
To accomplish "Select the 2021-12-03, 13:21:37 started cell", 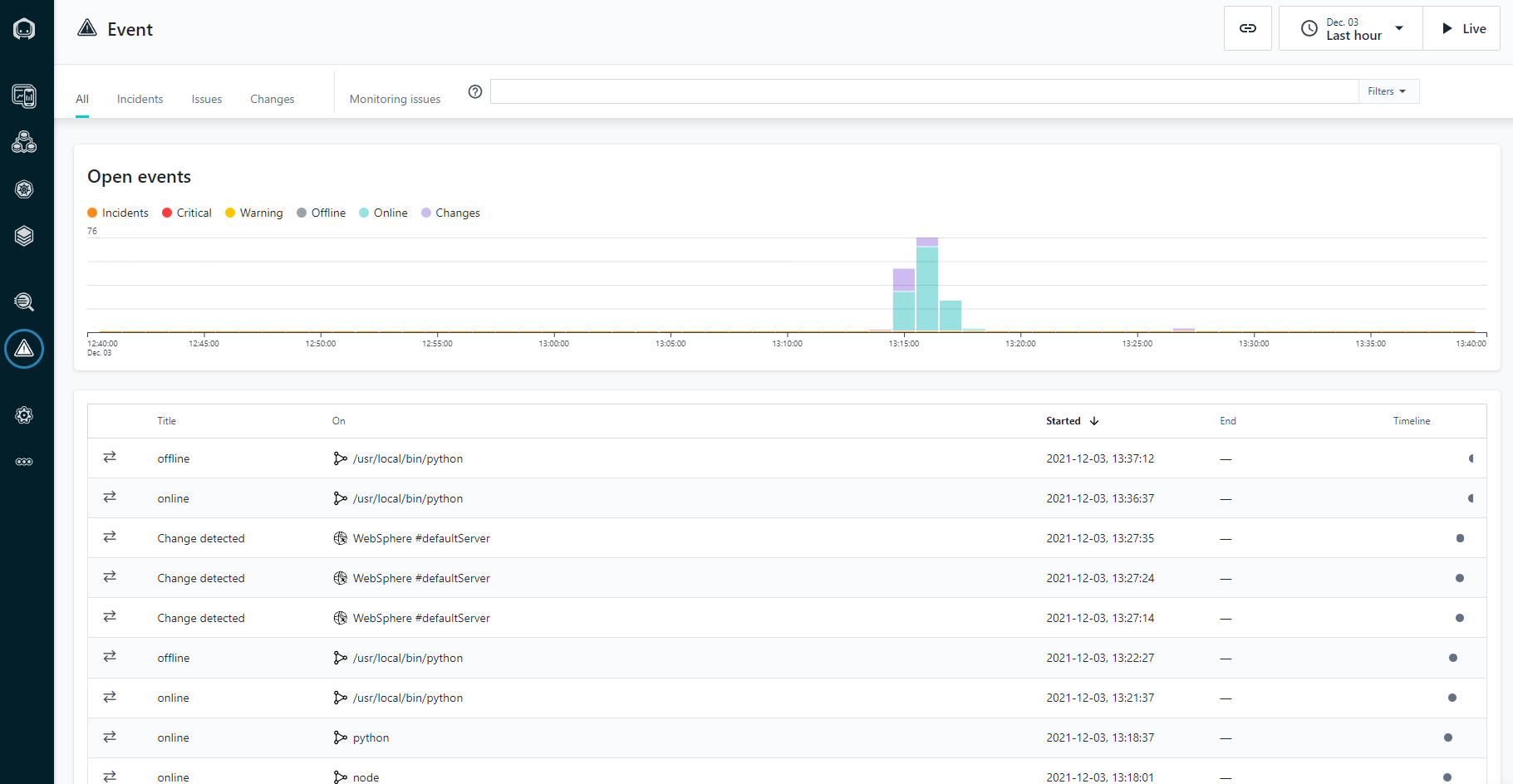I will coord(1100,698).
